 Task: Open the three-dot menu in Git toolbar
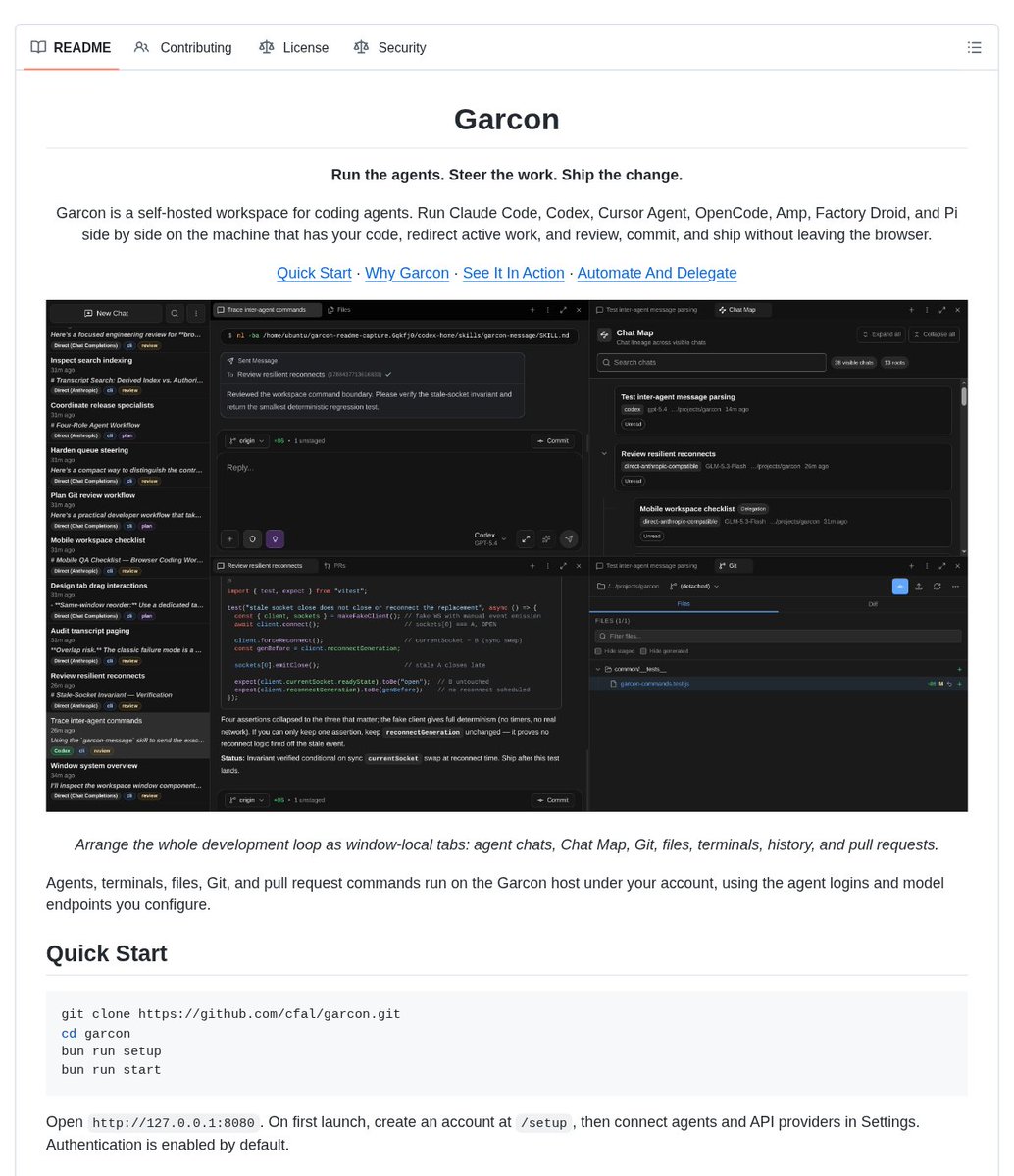955,587
